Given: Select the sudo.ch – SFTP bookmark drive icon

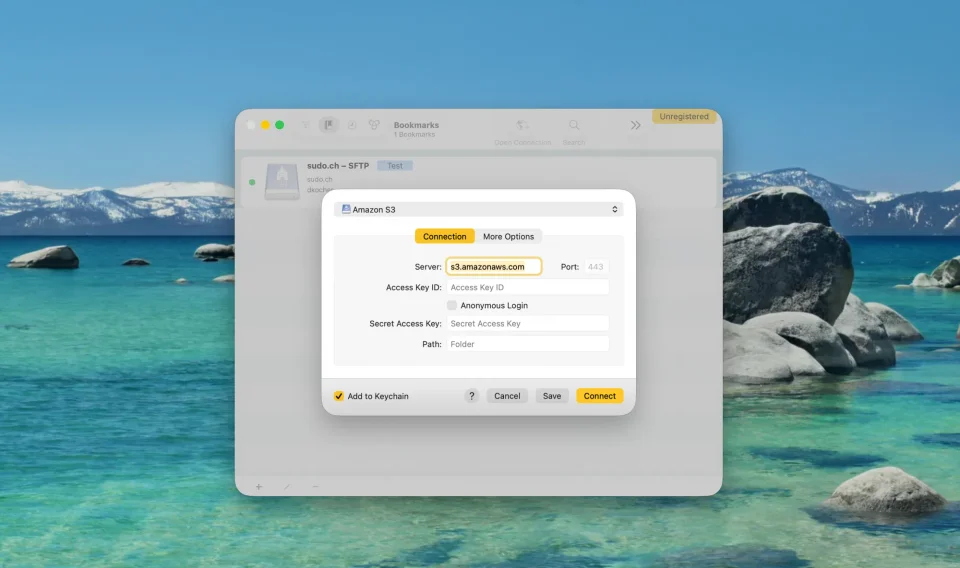Looking at the screenshot, I should pyautogui.click(x=282, y=181).
